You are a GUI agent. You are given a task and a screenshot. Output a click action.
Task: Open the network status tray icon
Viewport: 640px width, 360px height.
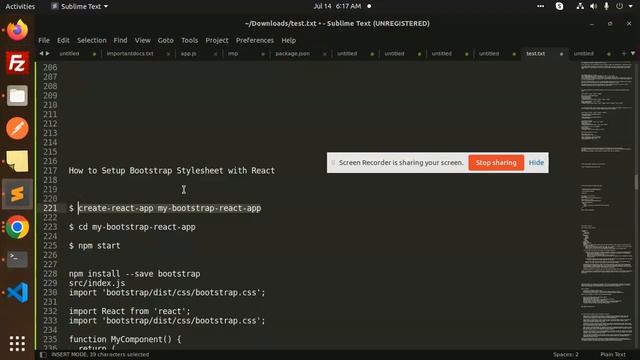pos(580,6)
